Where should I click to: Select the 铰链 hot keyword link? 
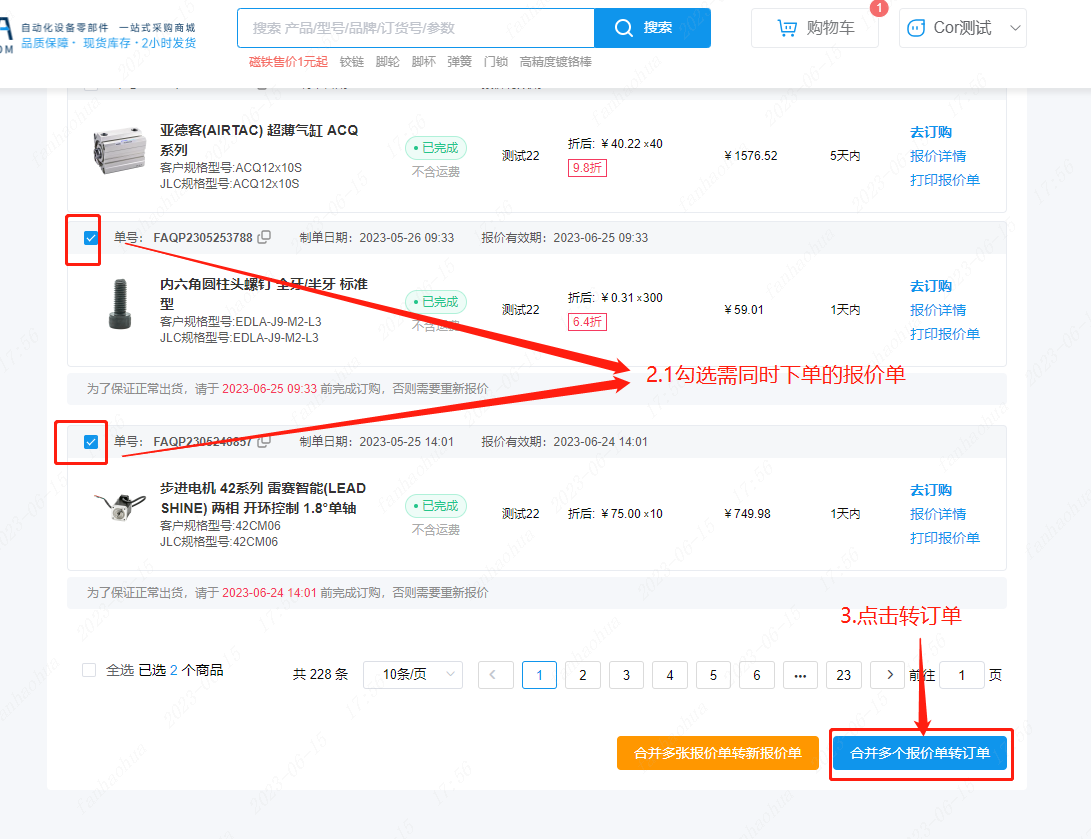pos(351,62)
